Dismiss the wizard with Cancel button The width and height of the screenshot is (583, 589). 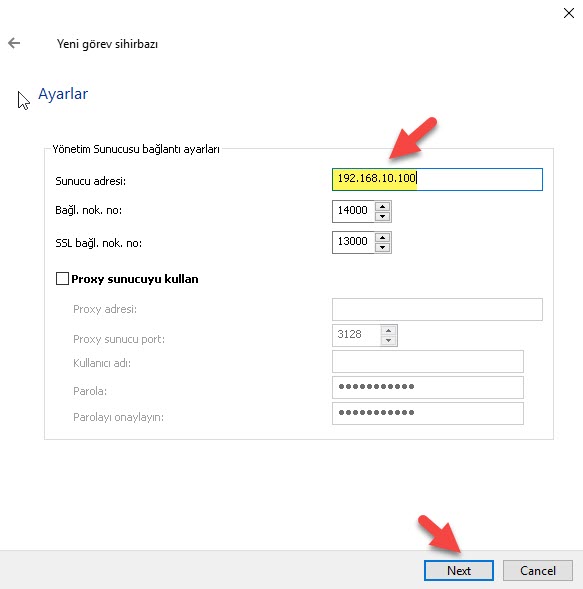[538, 571]
